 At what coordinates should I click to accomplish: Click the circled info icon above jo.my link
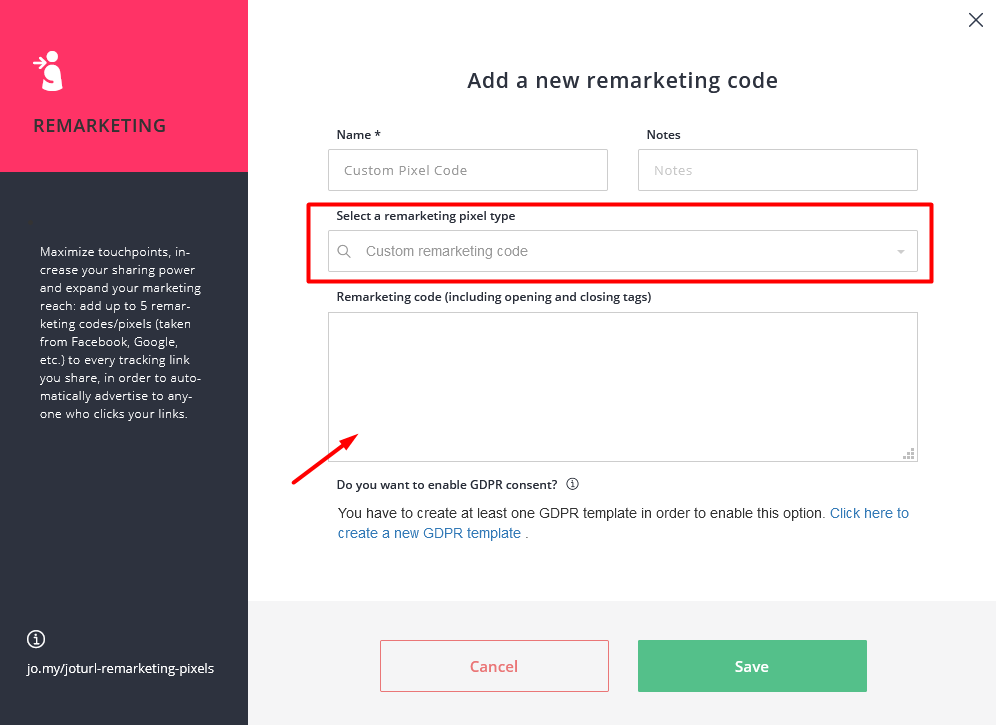click(36, 639)
